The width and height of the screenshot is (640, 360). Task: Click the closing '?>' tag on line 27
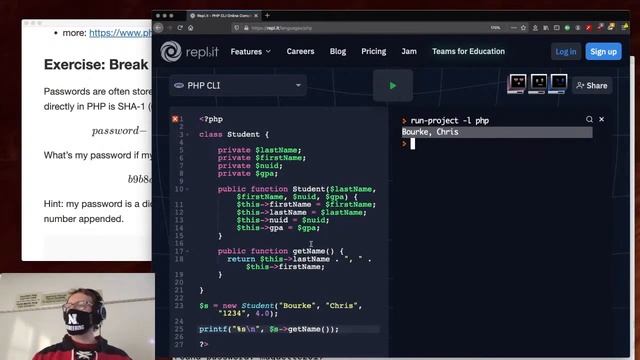click(x=204, y=344)
